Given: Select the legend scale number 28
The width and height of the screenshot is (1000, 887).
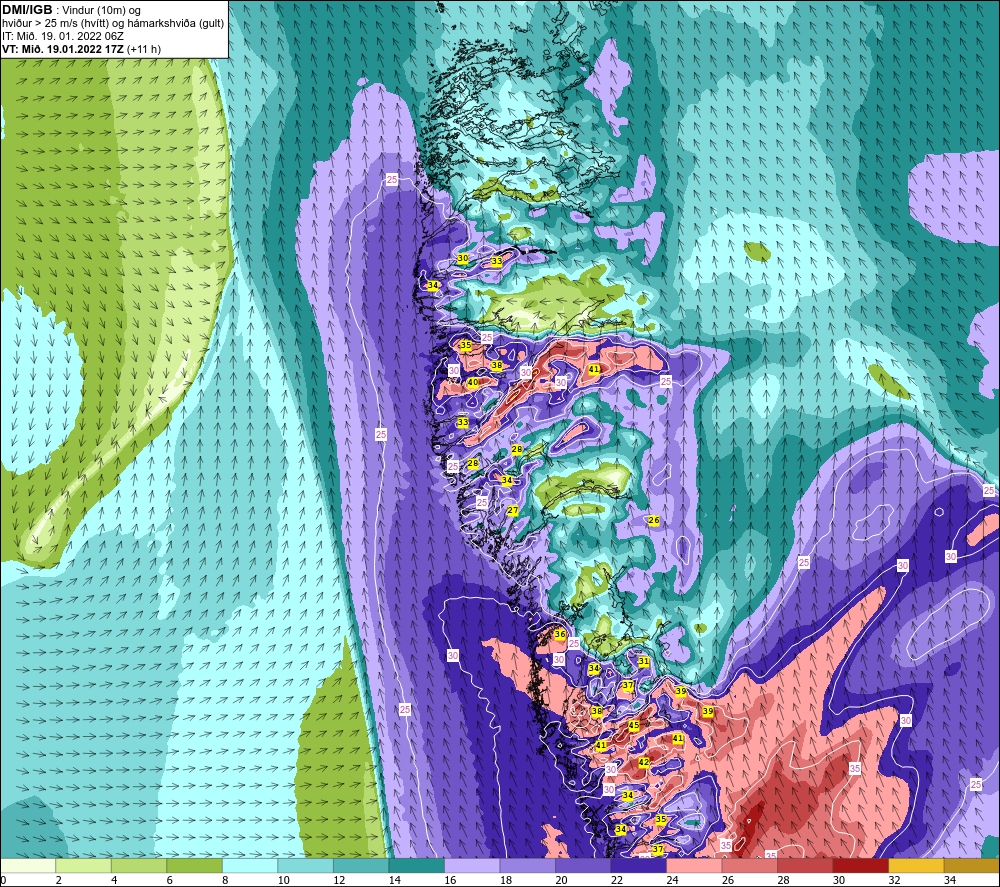Looking at the screenshot, I should [x=783, y=881].
